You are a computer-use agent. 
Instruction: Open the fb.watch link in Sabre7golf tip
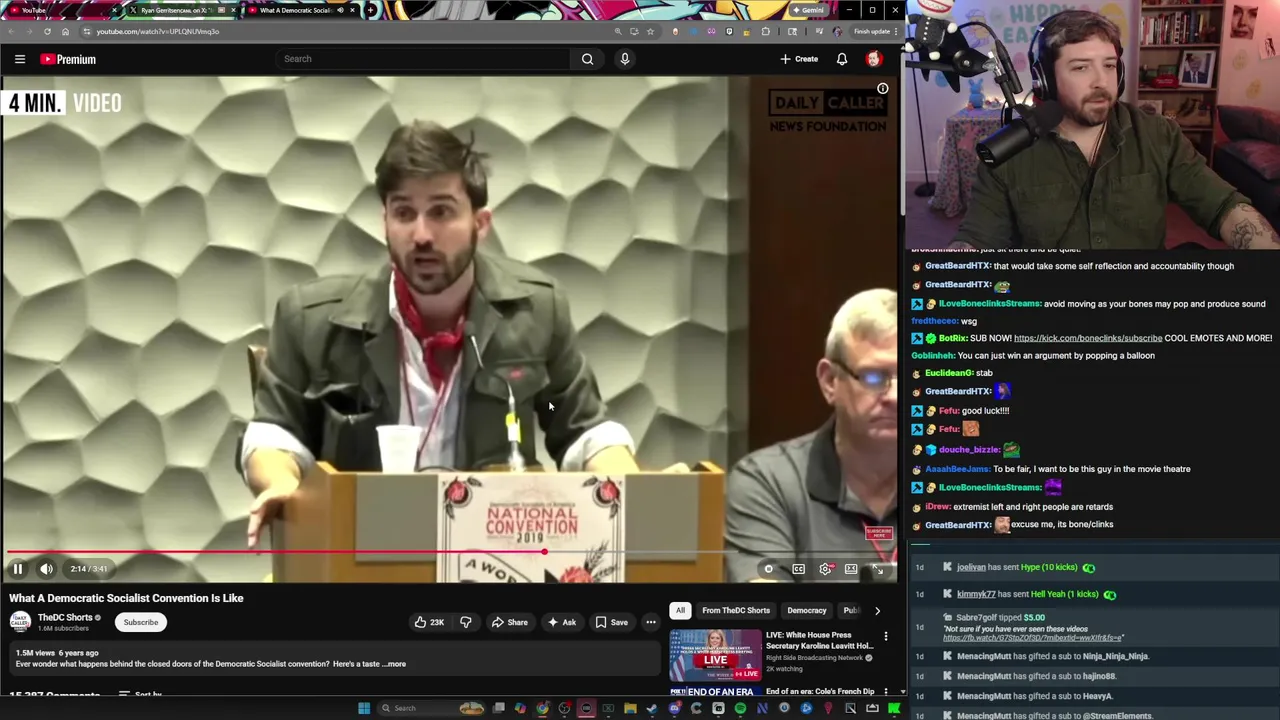[1033, 638]
